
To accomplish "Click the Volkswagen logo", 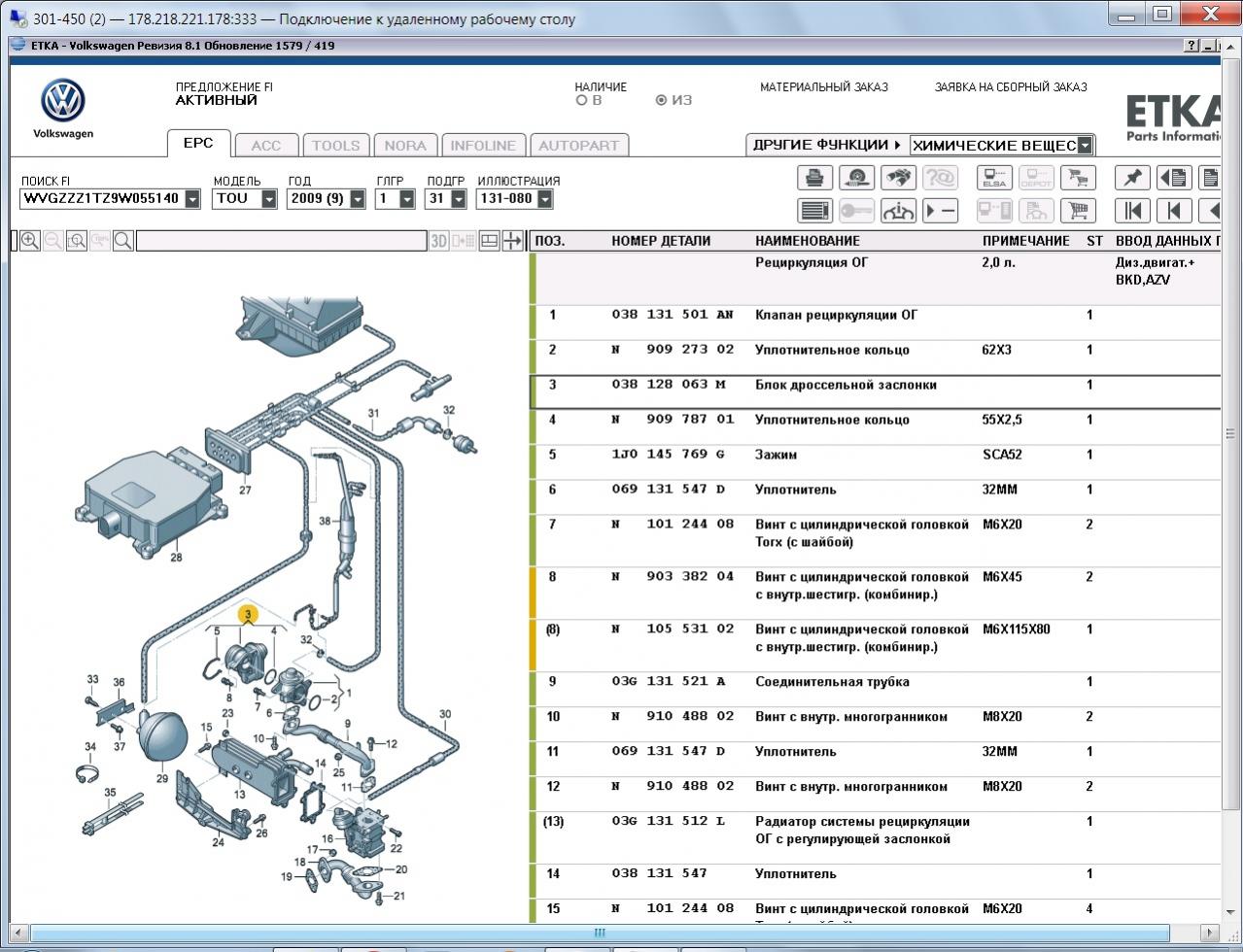I will point(63,101).
